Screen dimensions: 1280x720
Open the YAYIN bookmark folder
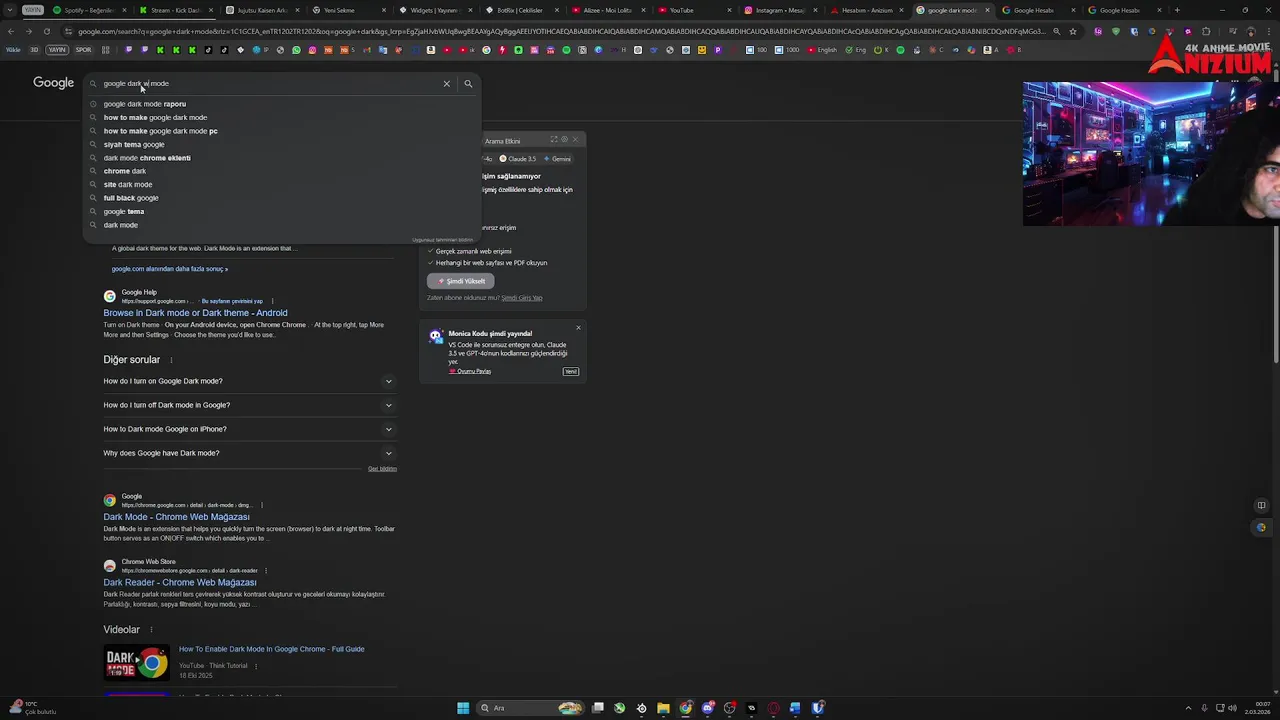click(57, 50)
